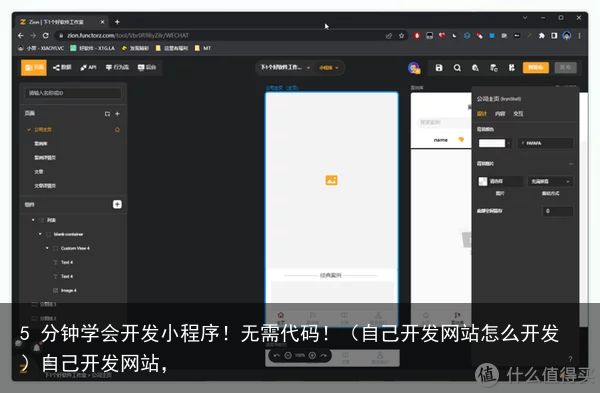Select the orange checked page in pages list
The image size is (600, 393).
point(73,130)
